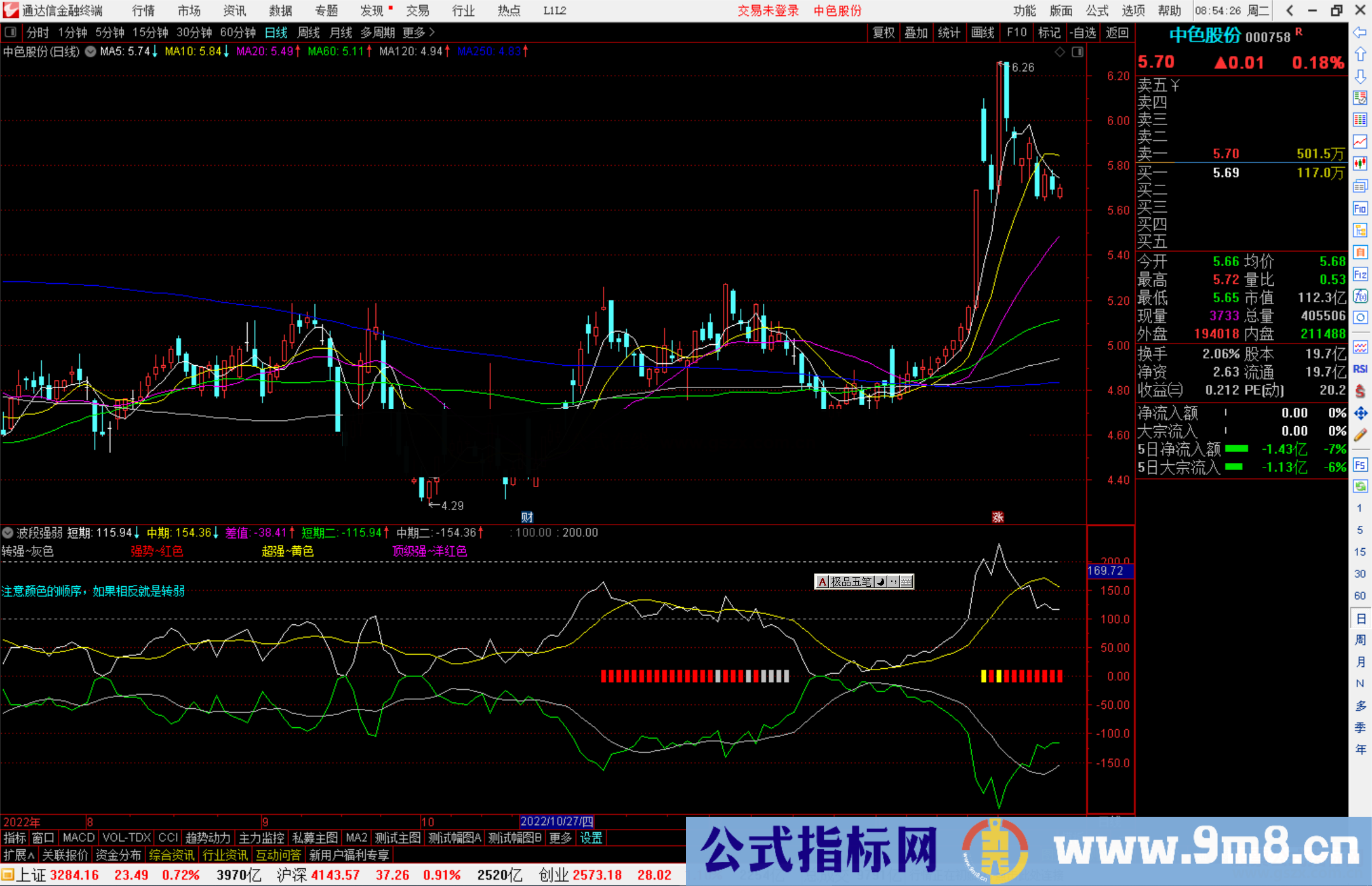The width and height of the screenshot is (1372, 886).
Task: Click the 2022/10/27 date marker on timeline
Action: coord(556,822)
